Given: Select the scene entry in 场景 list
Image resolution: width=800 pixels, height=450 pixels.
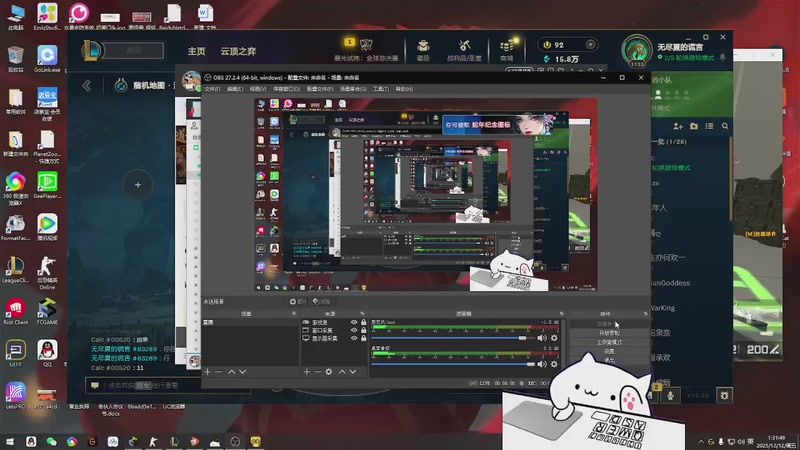Looking at the screenshot, I should click(x=250, y=322).
